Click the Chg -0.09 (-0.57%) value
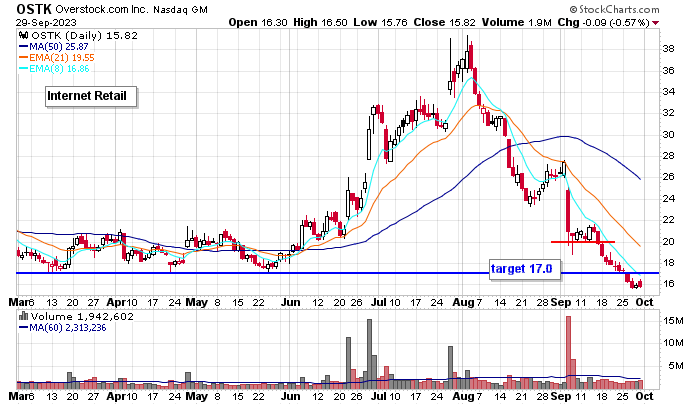Image resolution: width=700 pixels, height=405 pixels. (x=603, y=22)
